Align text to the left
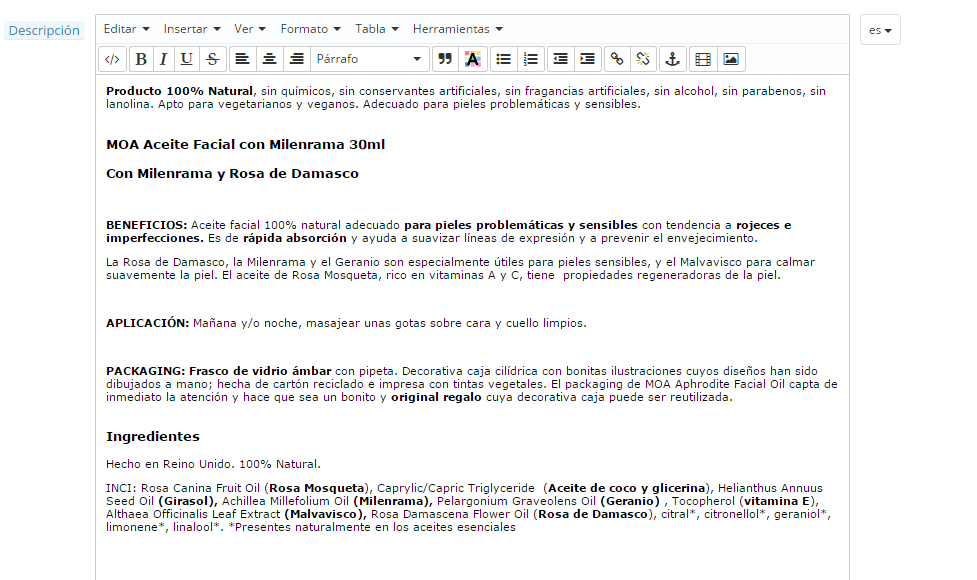Screen dimensions: 977x580 pos(242,59)
